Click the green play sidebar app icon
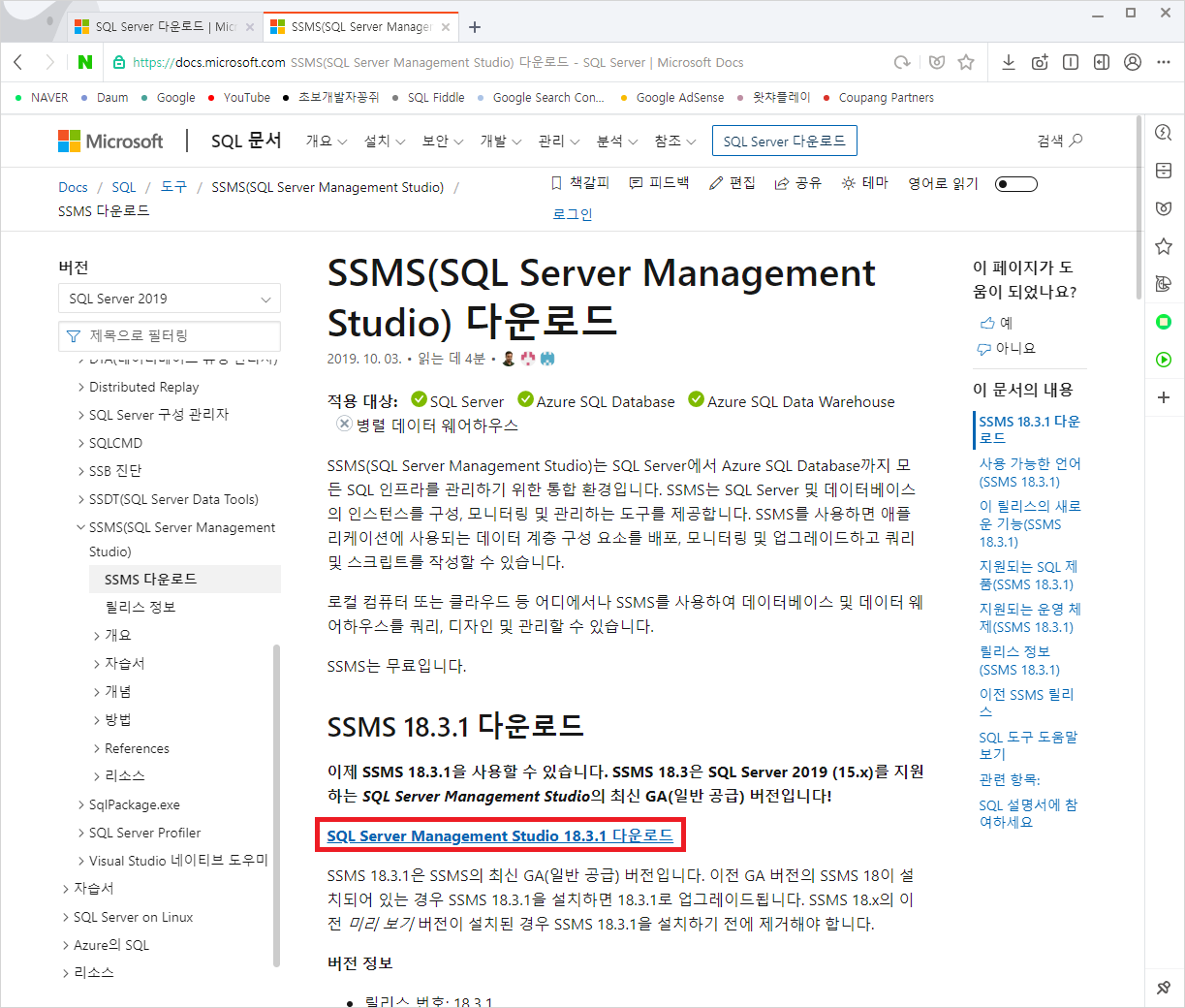The height and width of the screenshot is (1008, 1185). coord(1164,360)
